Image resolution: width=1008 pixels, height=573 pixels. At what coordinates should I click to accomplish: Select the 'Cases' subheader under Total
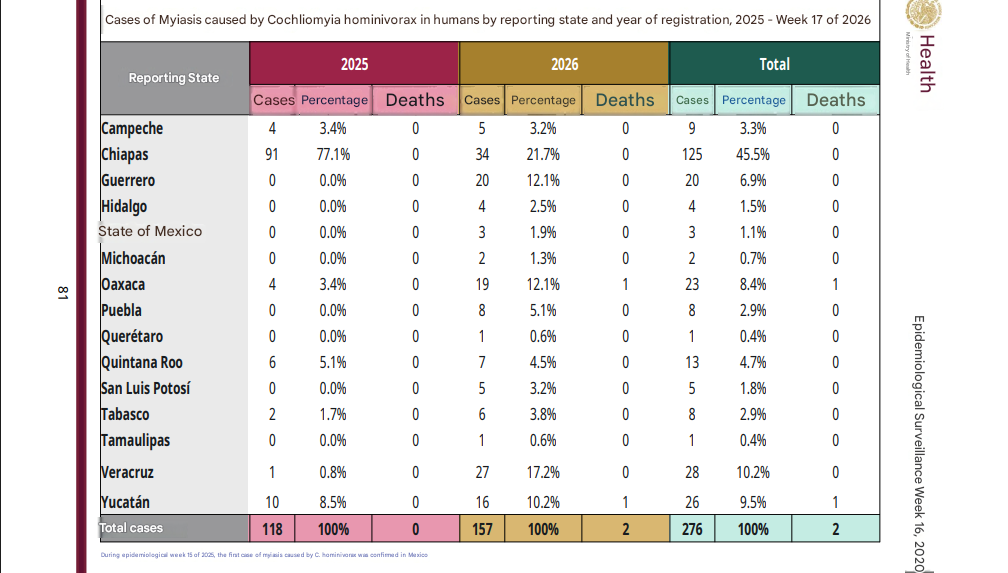coord(692,100)
